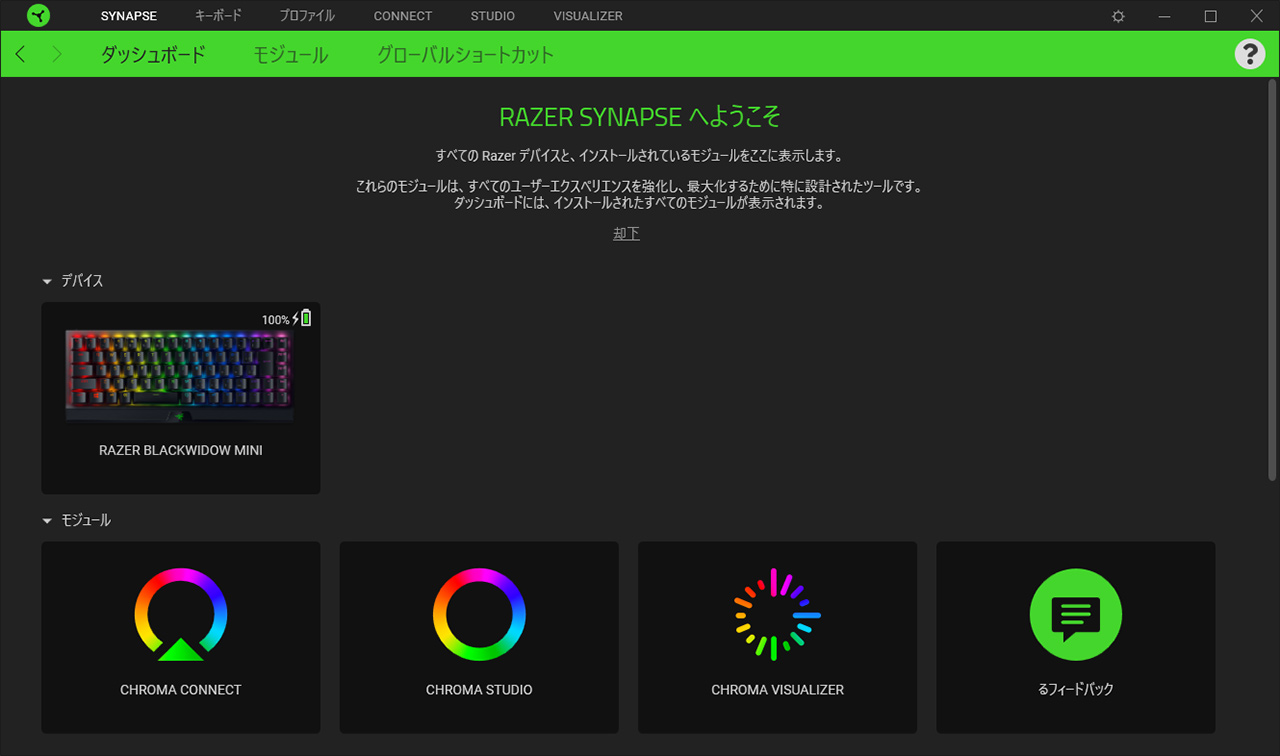Switch to the SYNAPSE top tab
1280x756 pixels.
pos(129,16)
